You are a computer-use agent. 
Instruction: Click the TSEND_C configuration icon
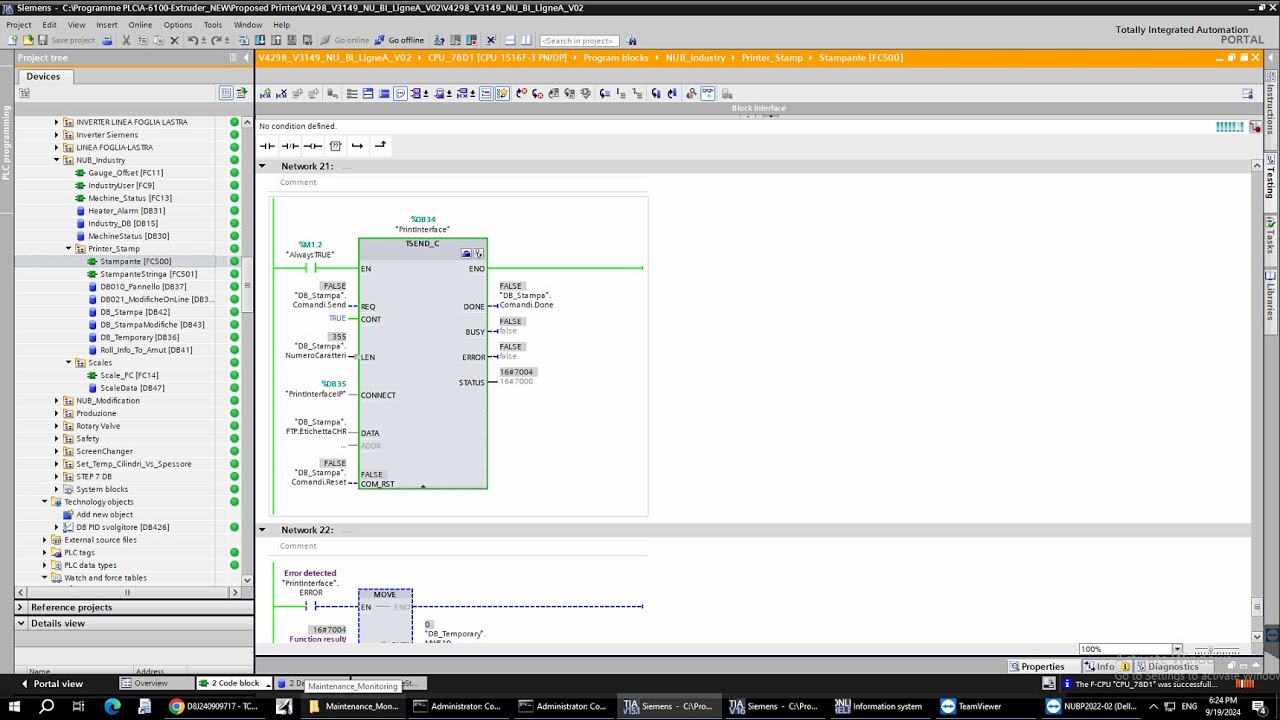[x=466, y=254]
